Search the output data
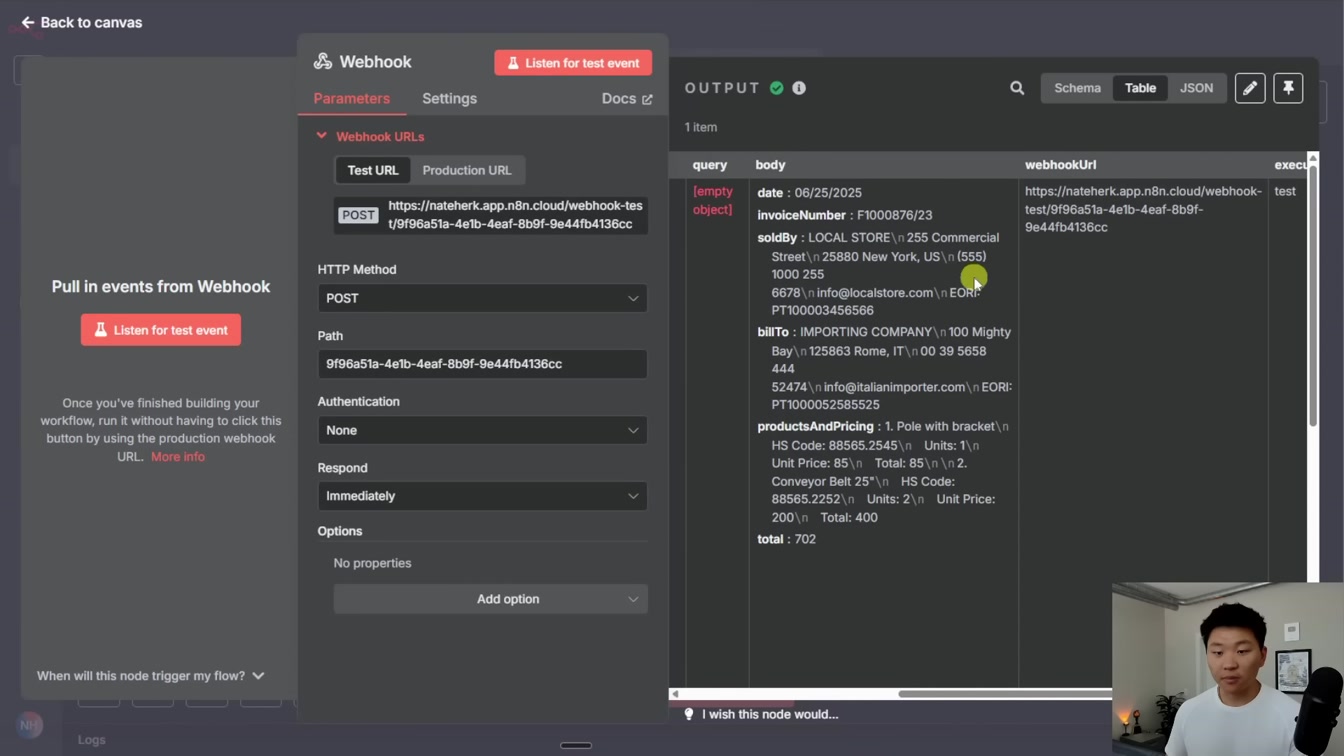 pyautogui.click(x=1017, y=88)
